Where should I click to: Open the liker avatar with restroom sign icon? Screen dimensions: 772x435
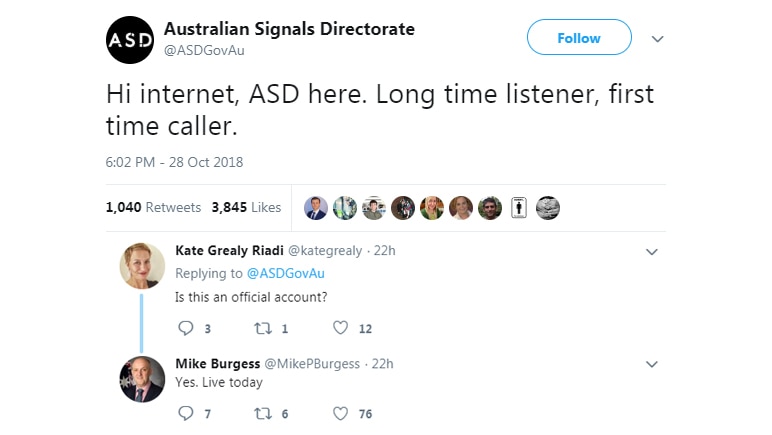tap(518, 208)
